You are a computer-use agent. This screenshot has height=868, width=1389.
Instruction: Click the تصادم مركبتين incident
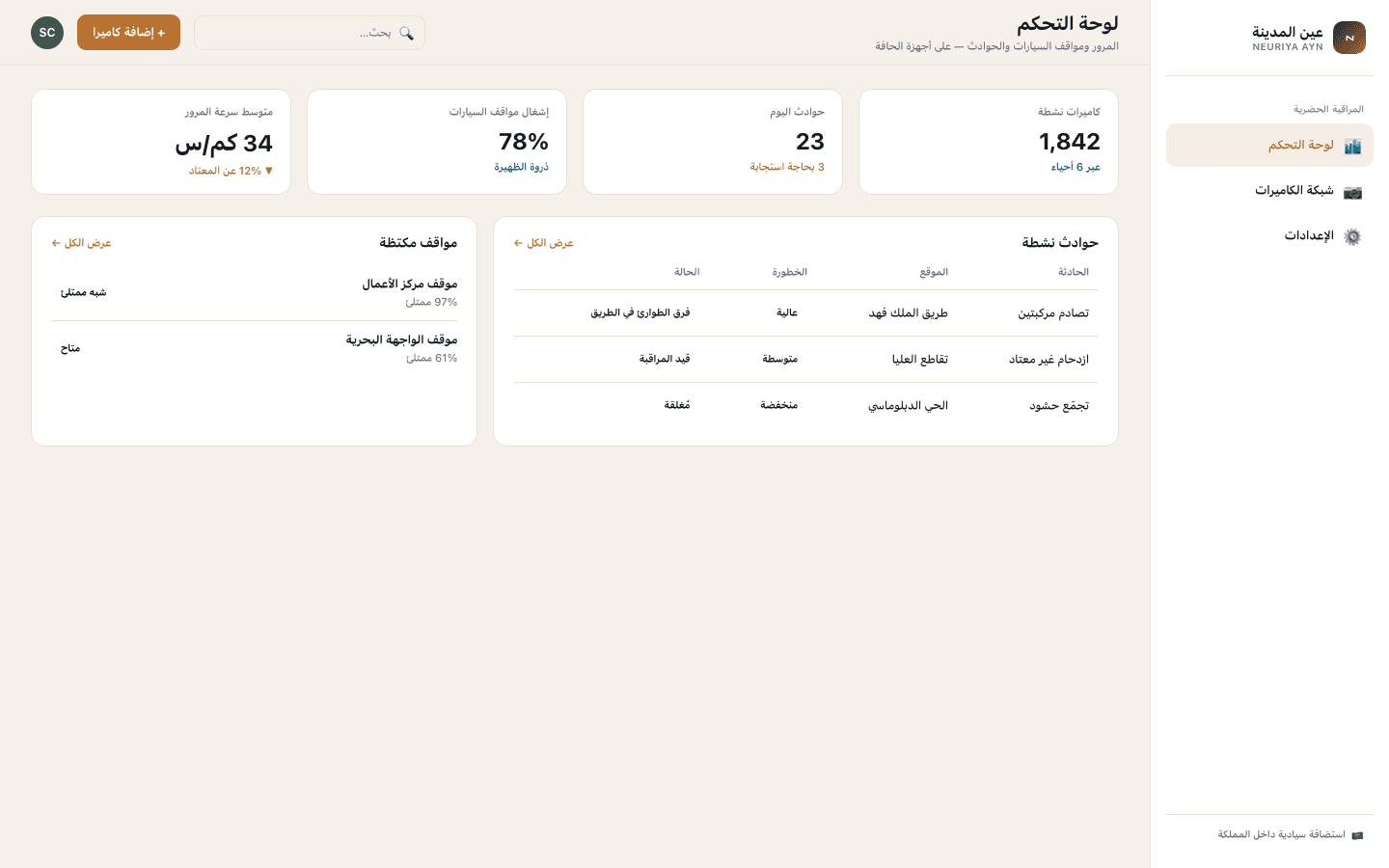pyautogui.click(x=1053, y=313)
